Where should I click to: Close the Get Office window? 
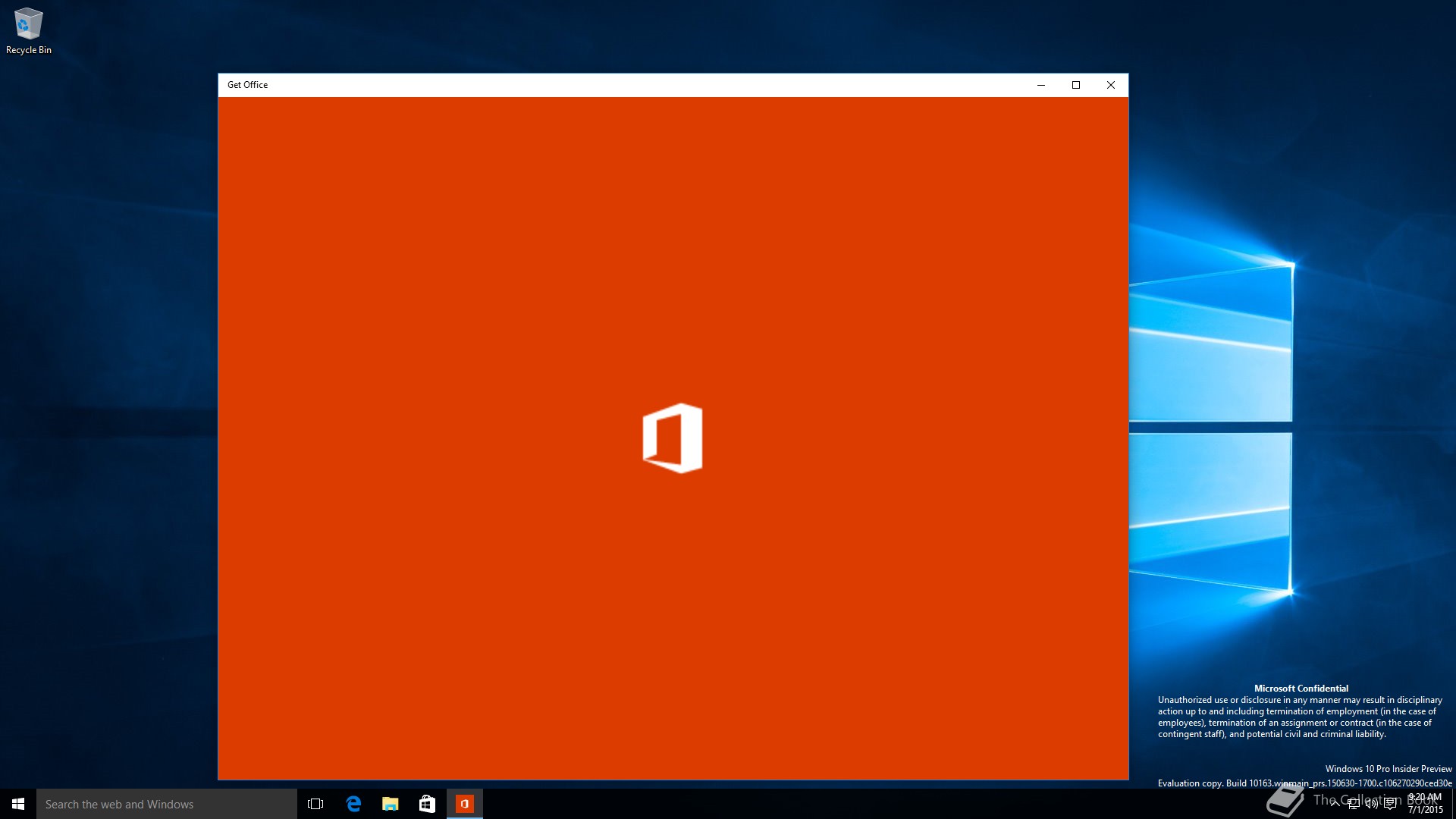(1111, 85)
